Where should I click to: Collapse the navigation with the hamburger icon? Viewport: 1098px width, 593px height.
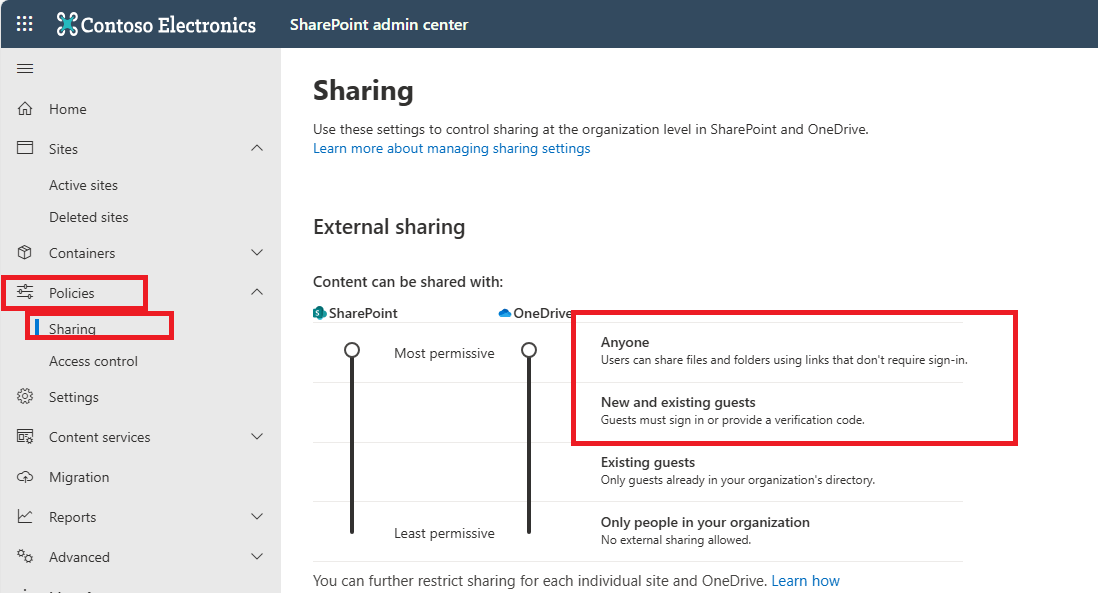pos(25,68)
